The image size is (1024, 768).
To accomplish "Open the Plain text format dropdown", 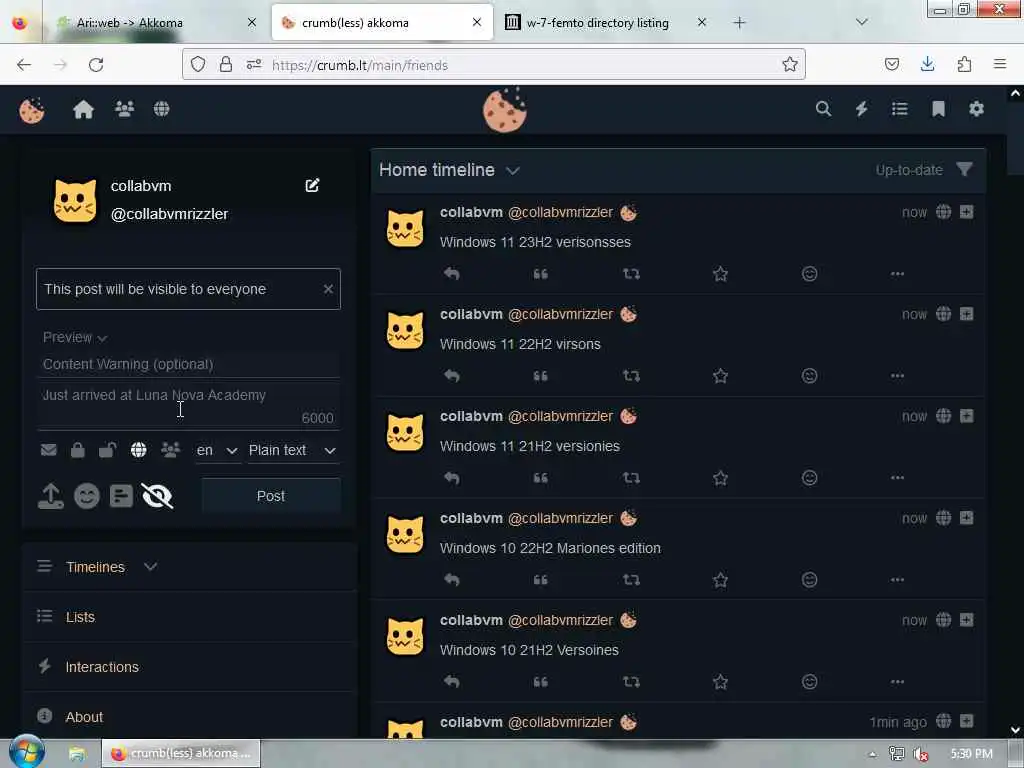I will [x=293, y=451].
